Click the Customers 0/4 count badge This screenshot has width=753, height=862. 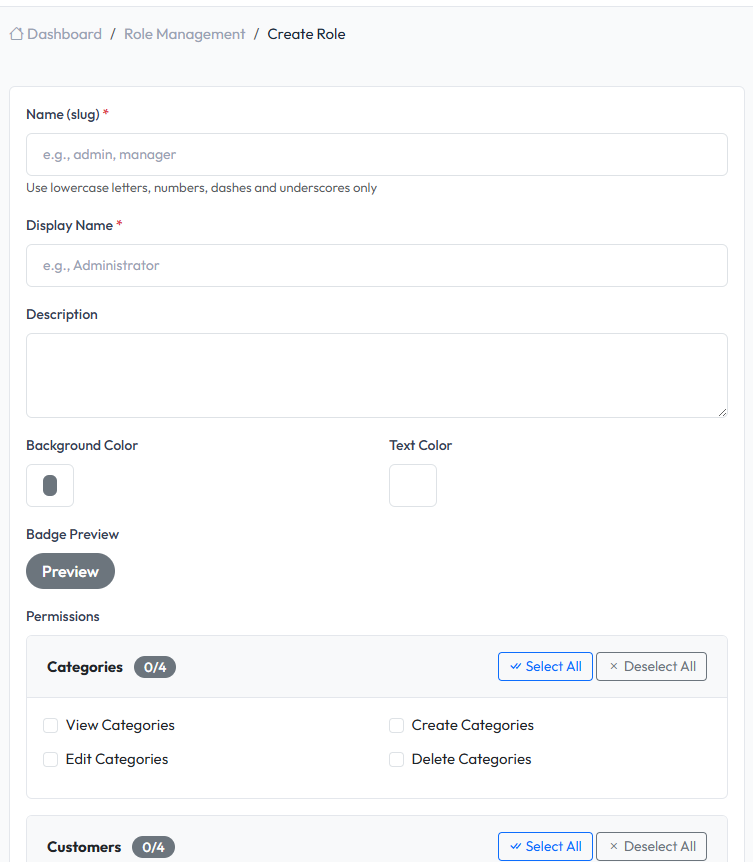153,847
